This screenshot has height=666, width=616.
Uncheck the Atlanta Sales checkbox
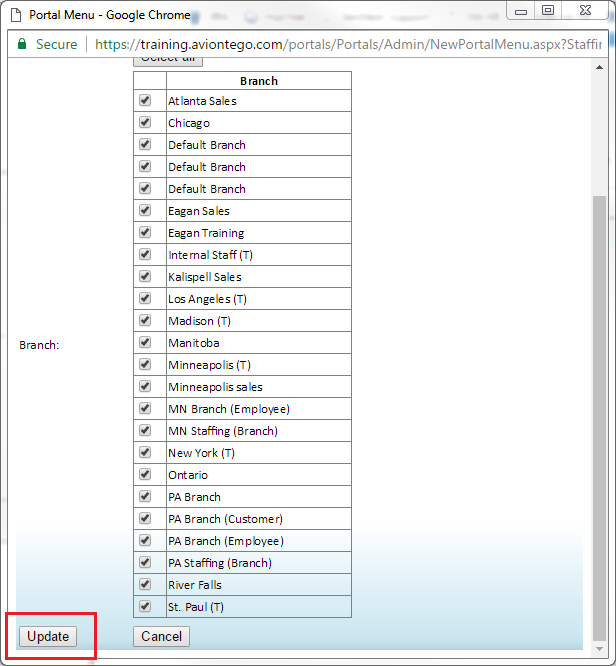tap(145, 100)
